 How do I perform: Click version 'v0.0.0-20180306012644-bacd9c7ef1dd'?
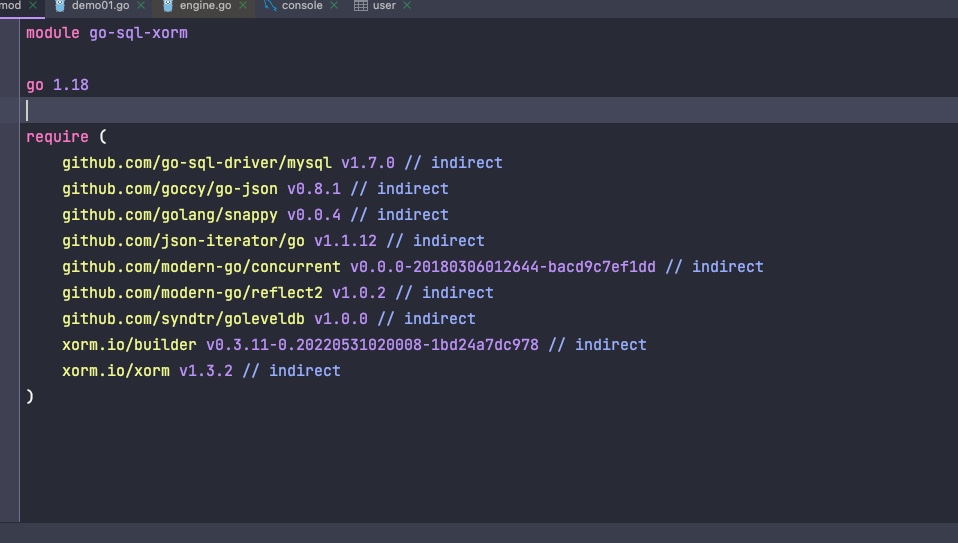pyautogui.click(x=503, y=267)
